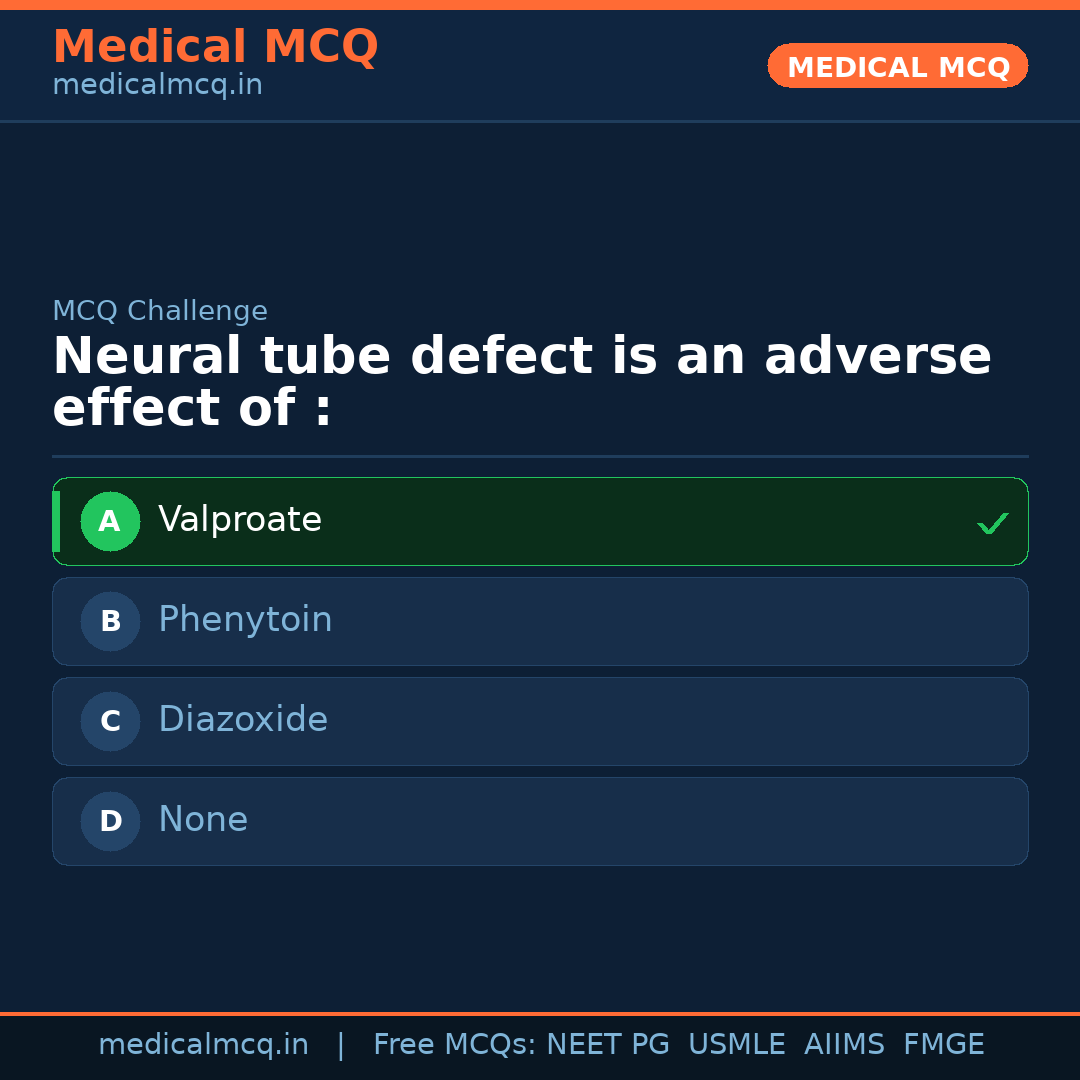Click the circular B badge on Phenytoin option

(110, 621)
